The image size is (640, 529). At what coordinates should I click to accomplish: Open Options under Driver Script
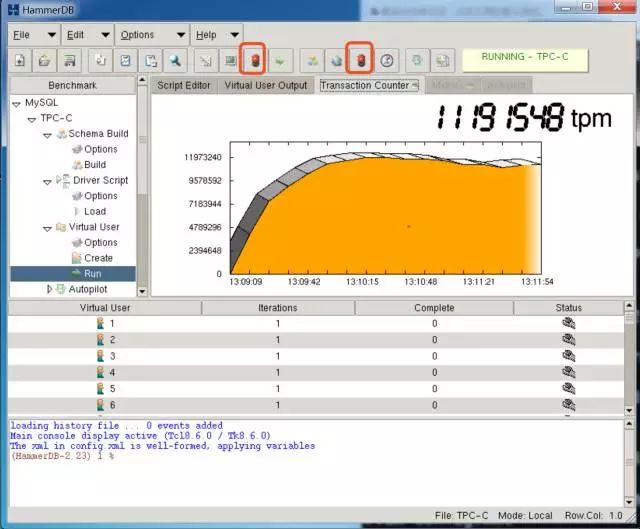coord(100,196)
